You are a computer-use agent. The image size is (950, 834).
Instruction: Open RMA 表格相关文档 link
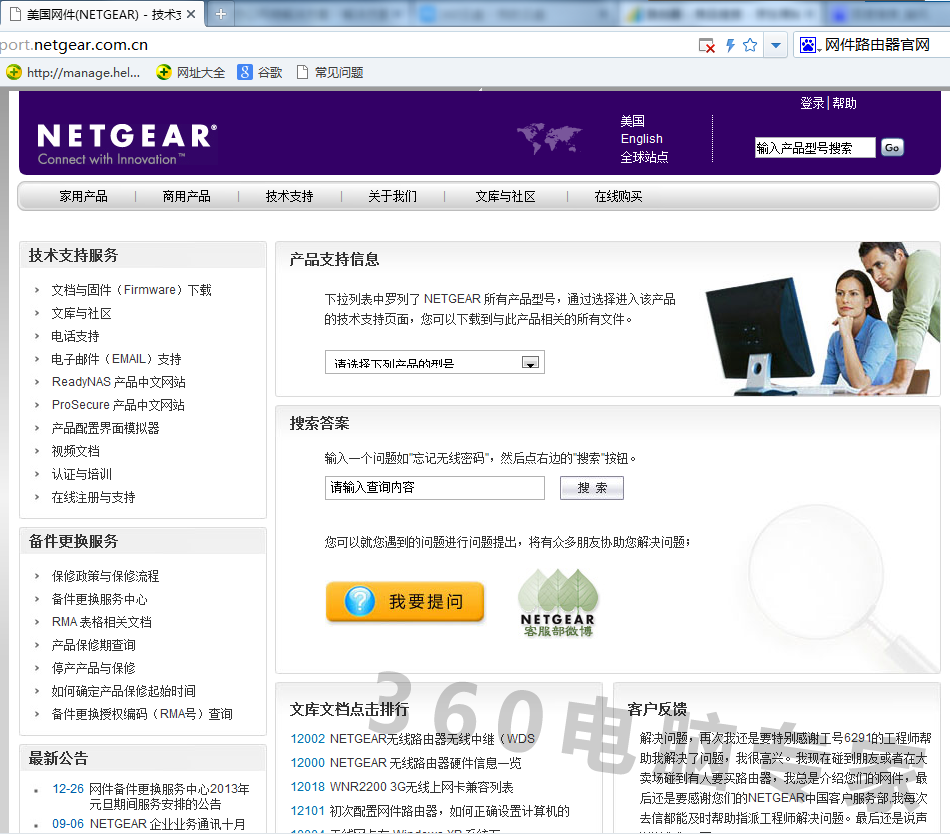[x=102, y=622]
